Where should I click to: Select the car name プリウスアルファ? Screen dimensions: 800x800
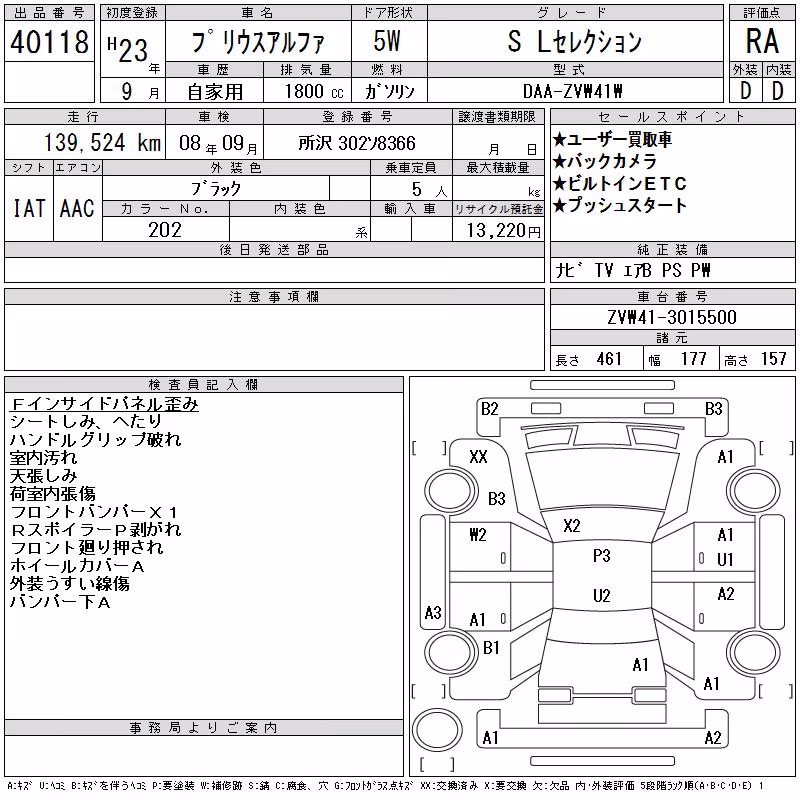[258, 42]
